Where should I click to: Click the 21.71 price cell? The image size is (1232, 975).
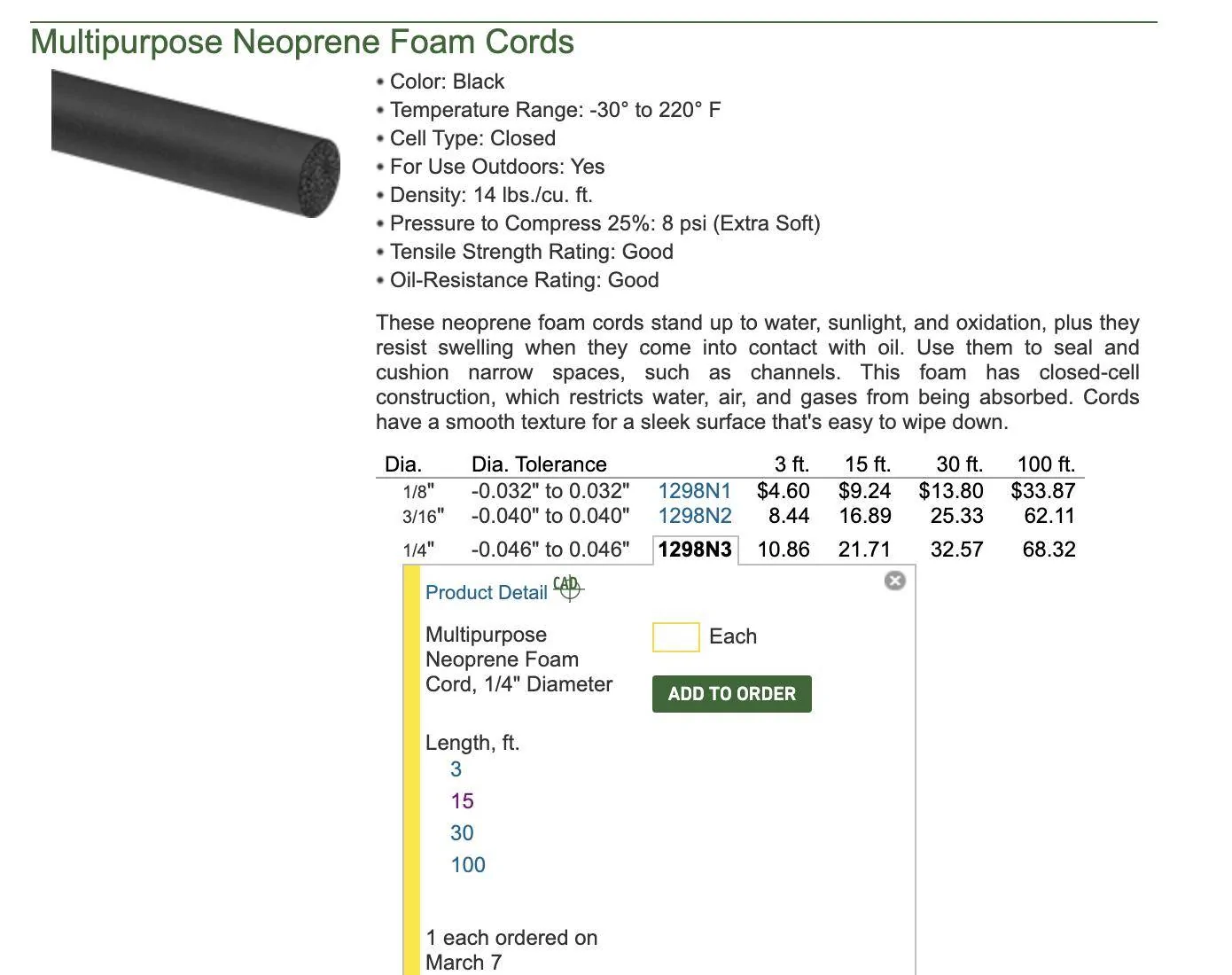pyautogui.click(x=865, y=550)
